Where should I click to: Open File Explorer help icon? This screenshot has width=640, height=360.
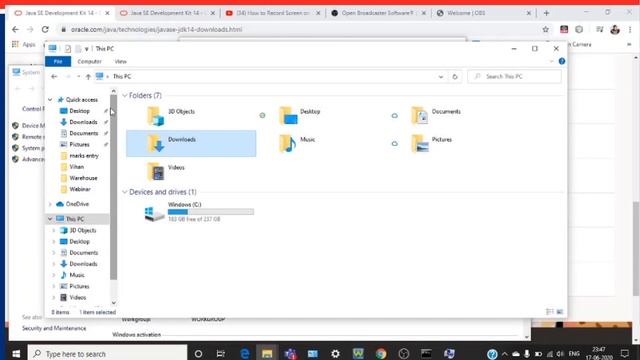point(562,61)
